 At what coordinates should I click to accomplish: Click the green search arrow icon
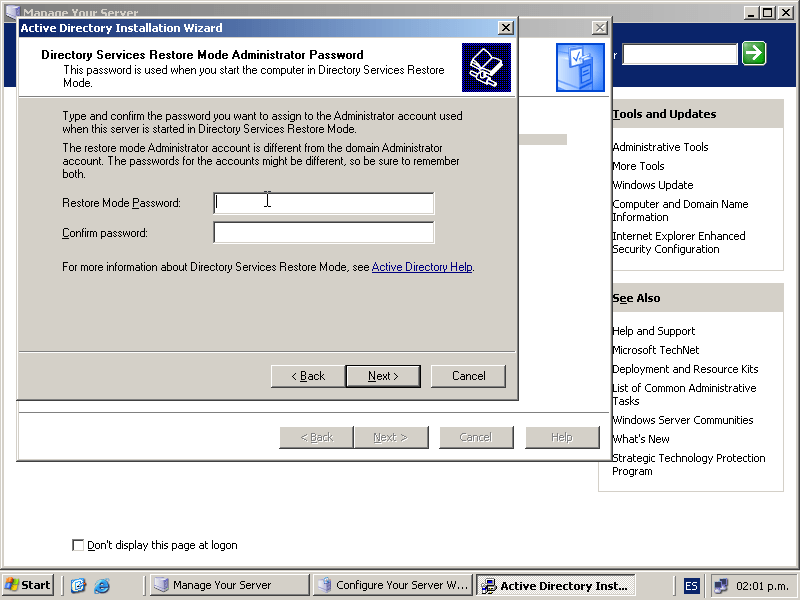tap(754, 54)
